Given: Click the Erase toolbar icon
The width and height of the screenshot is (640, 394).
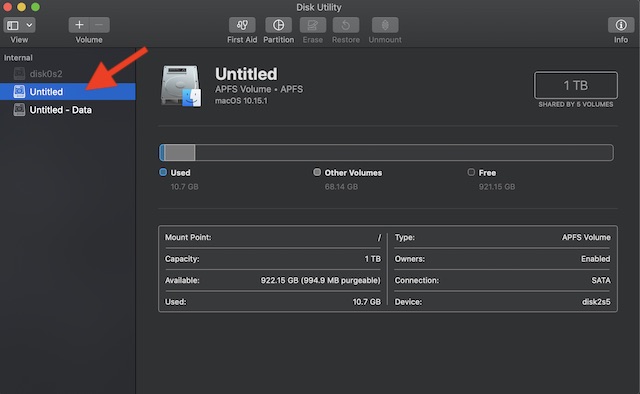Looking at the screenshot, I should tap(313, 25).
